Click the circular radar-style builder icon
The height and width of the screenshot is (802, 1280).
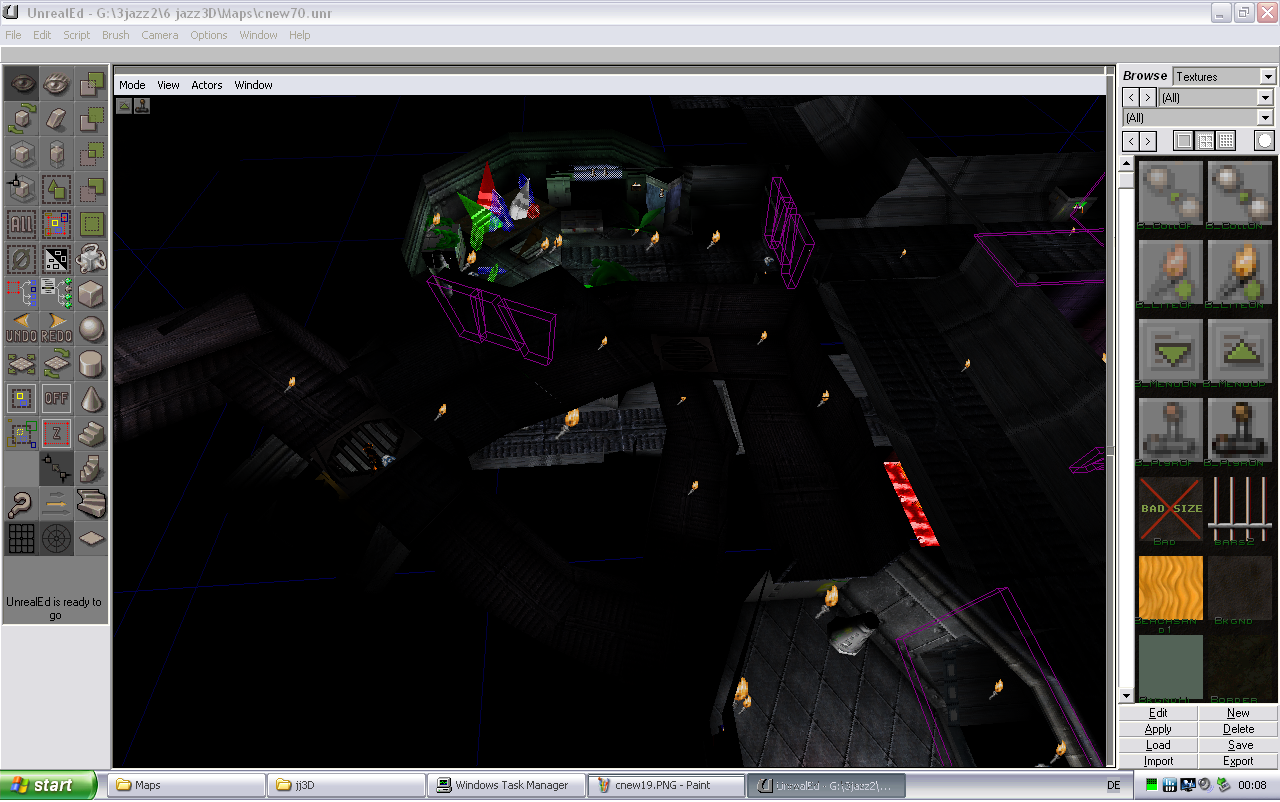[x=56, y=538]
